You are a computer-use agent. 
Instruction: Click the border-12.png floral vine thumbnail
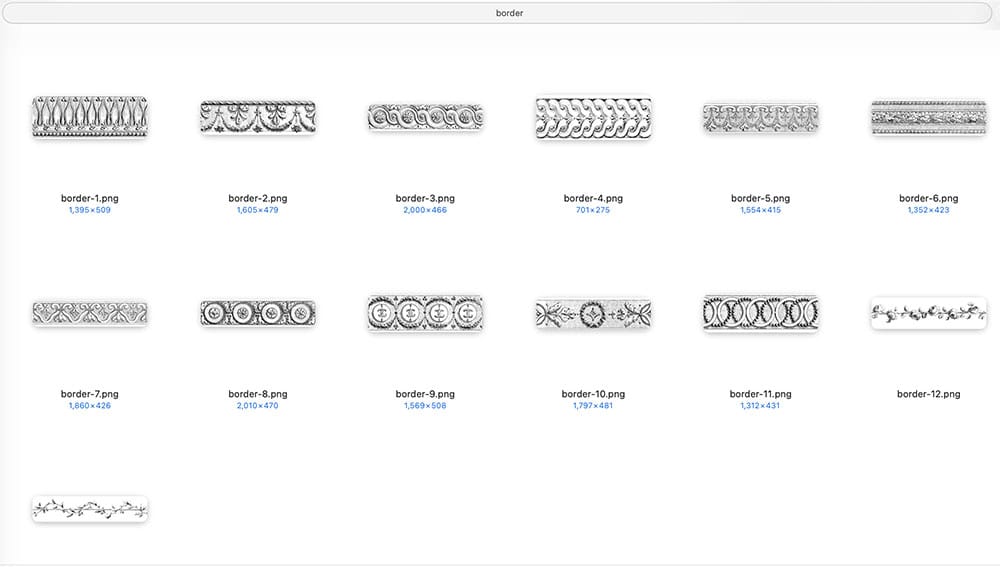928,313
